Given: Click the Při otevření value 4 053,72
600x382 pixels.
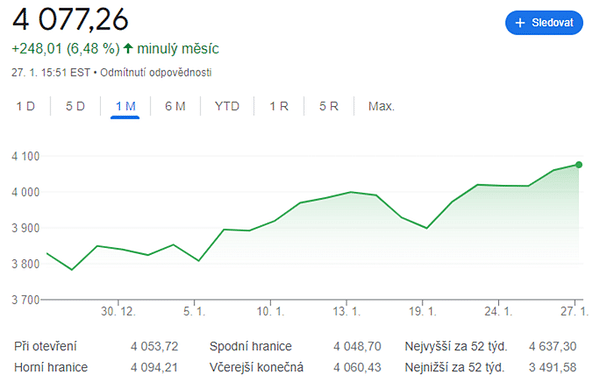Looking at the screenshot, I should pyautogui.click(x=155, y=346).
